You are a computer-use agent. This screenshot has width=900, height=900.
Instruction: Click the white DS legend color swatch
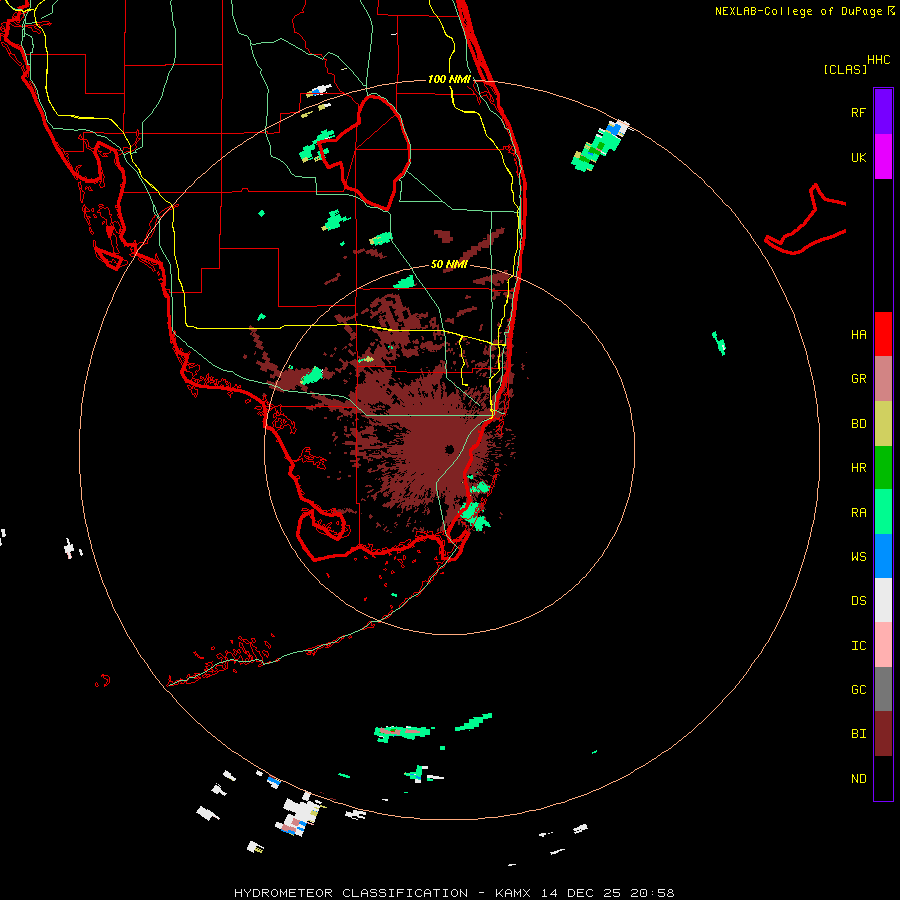click(883, 600)
